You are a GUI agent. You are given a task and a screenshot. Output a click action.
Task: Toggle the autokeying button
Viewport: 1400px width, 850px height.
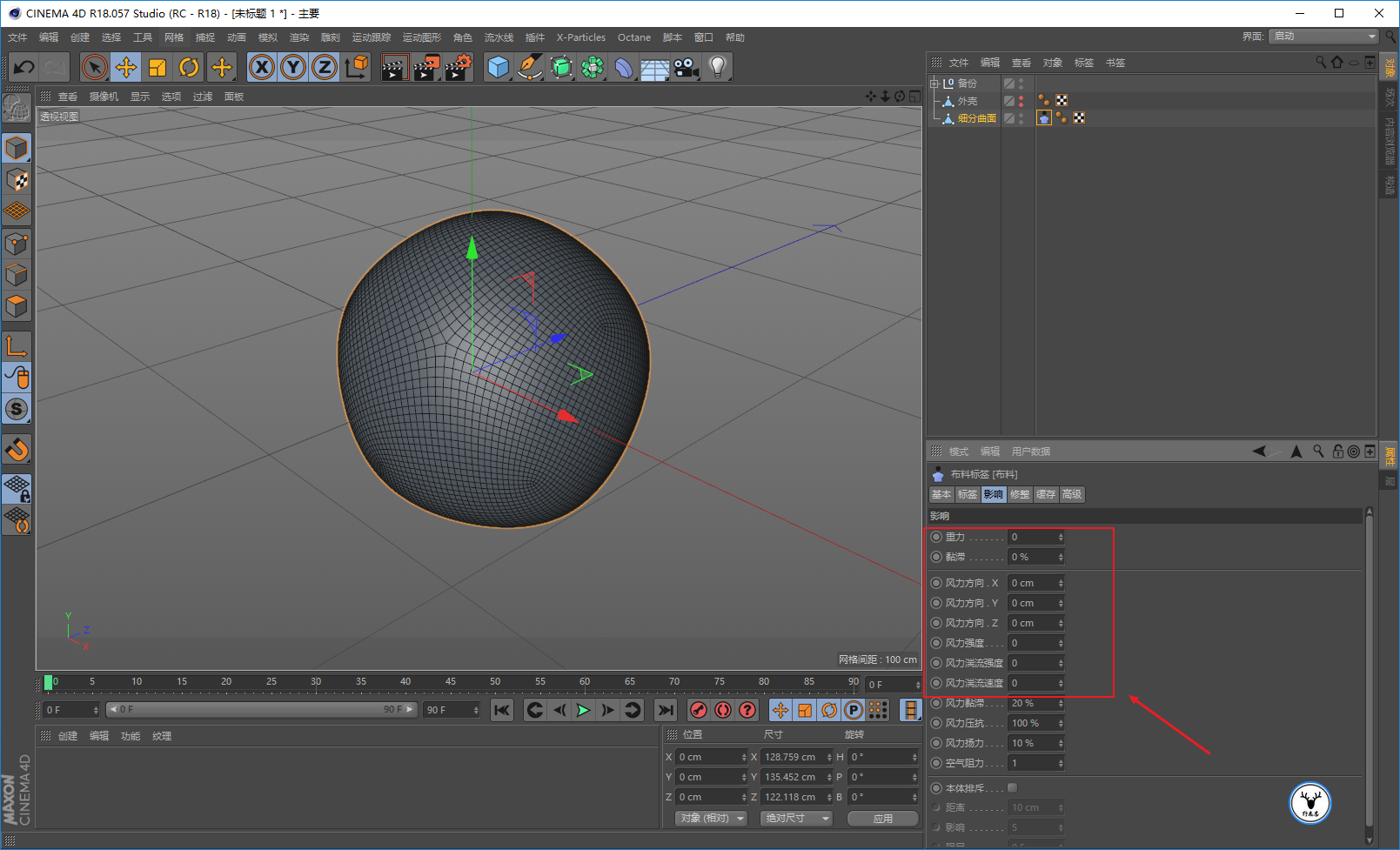point(723,711)
